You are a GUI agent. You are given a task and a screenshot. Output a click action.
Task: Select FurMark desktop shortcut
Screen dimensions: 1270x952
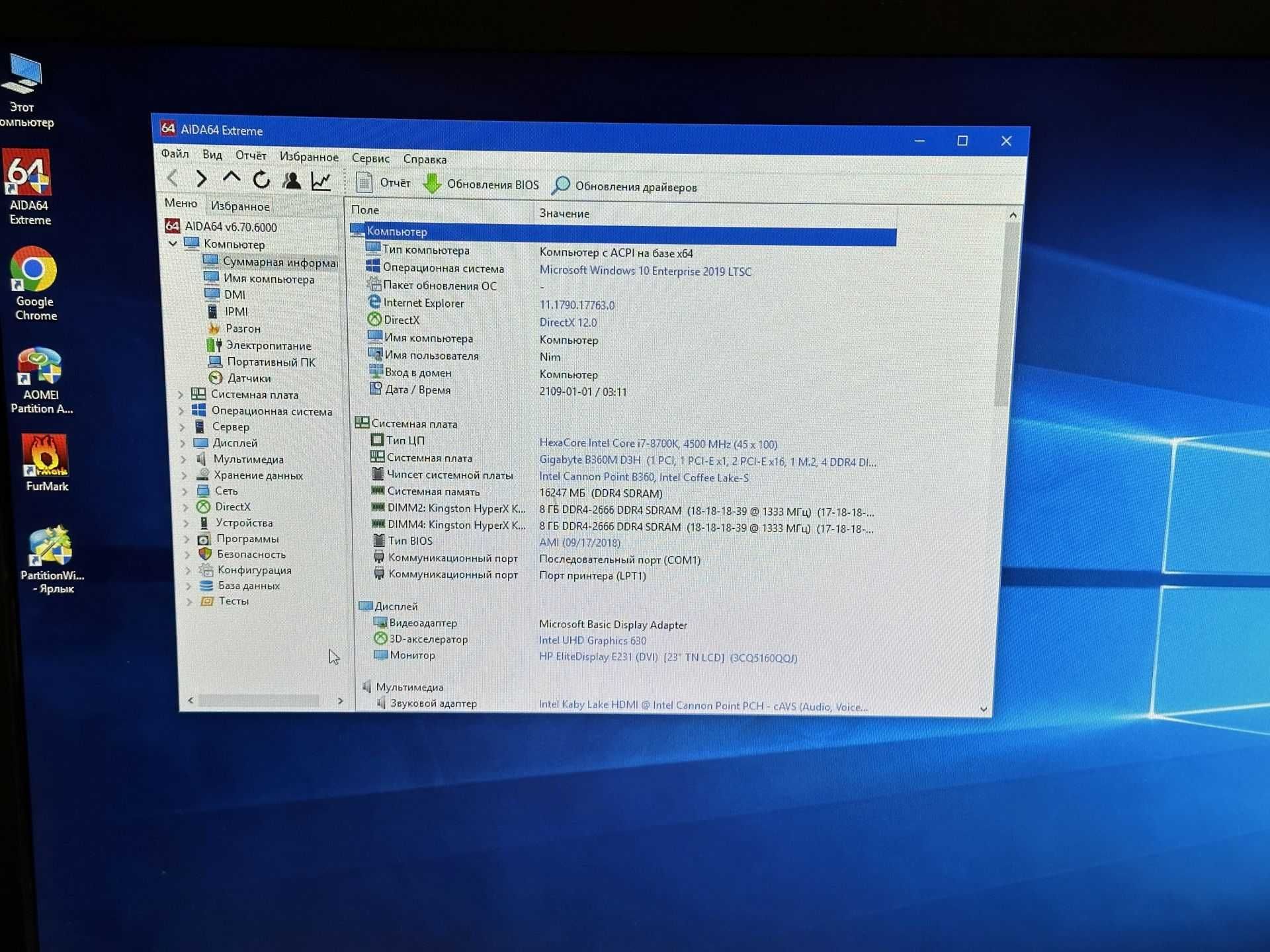(46, 463)
